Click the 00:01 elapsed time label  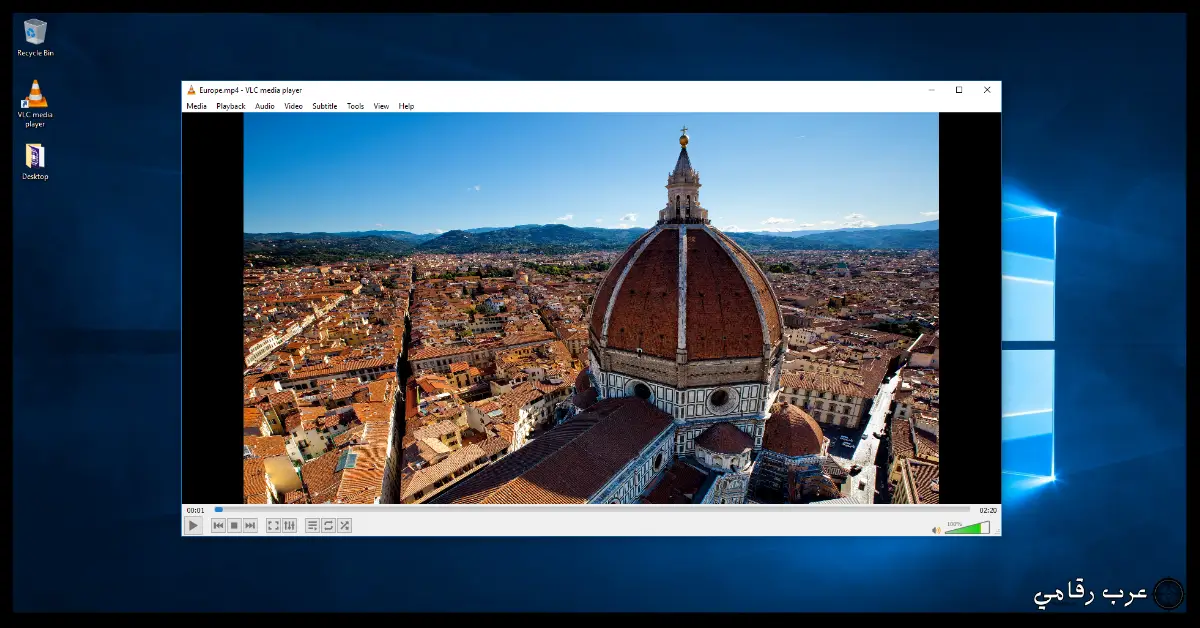point(195,510)
